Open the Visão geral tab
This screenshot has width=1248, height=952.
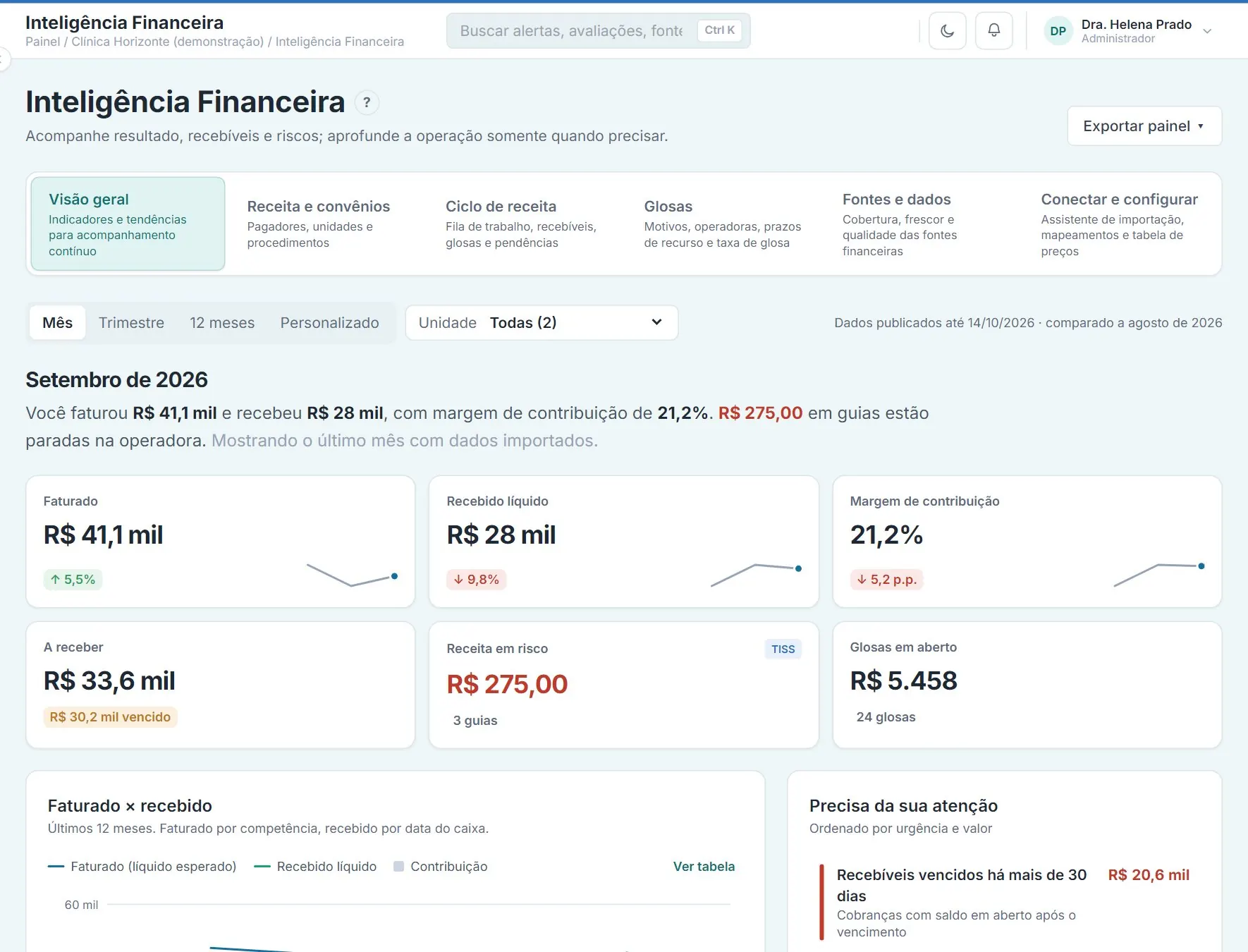[x=128, y=224]
